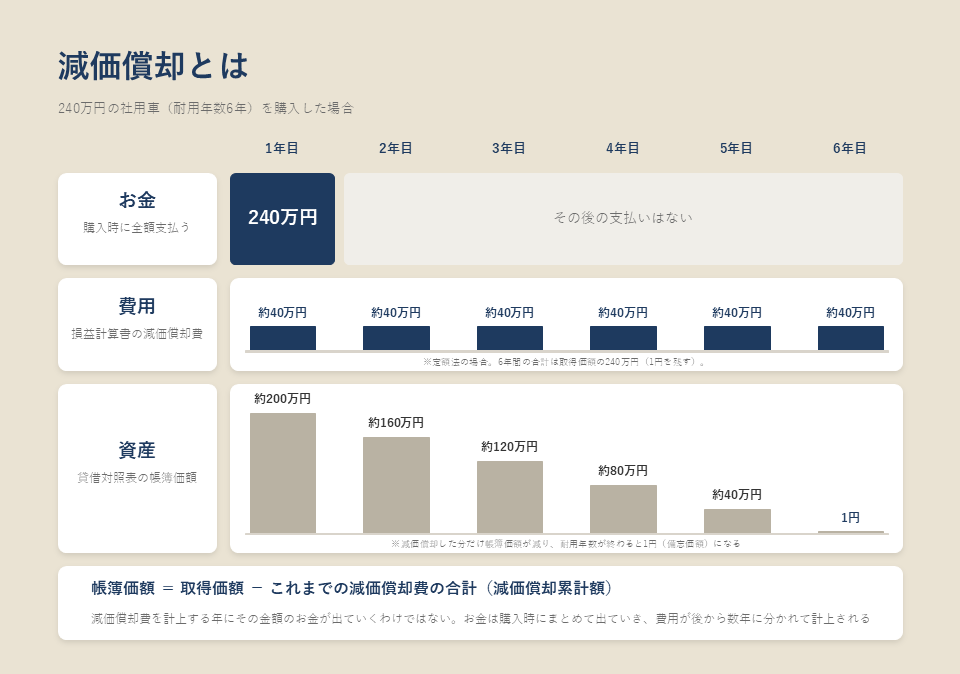
Task: Click the 約120万円 asset label
Action: [x=509, y=447]
